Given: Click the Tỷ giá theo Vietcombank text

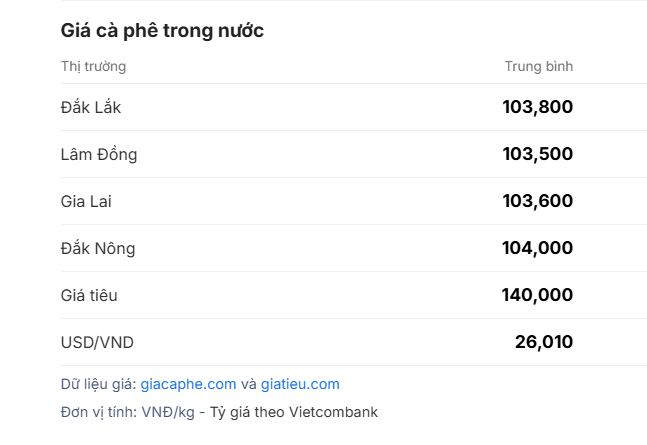Looking at the screenshot, I should pos(294,412).
